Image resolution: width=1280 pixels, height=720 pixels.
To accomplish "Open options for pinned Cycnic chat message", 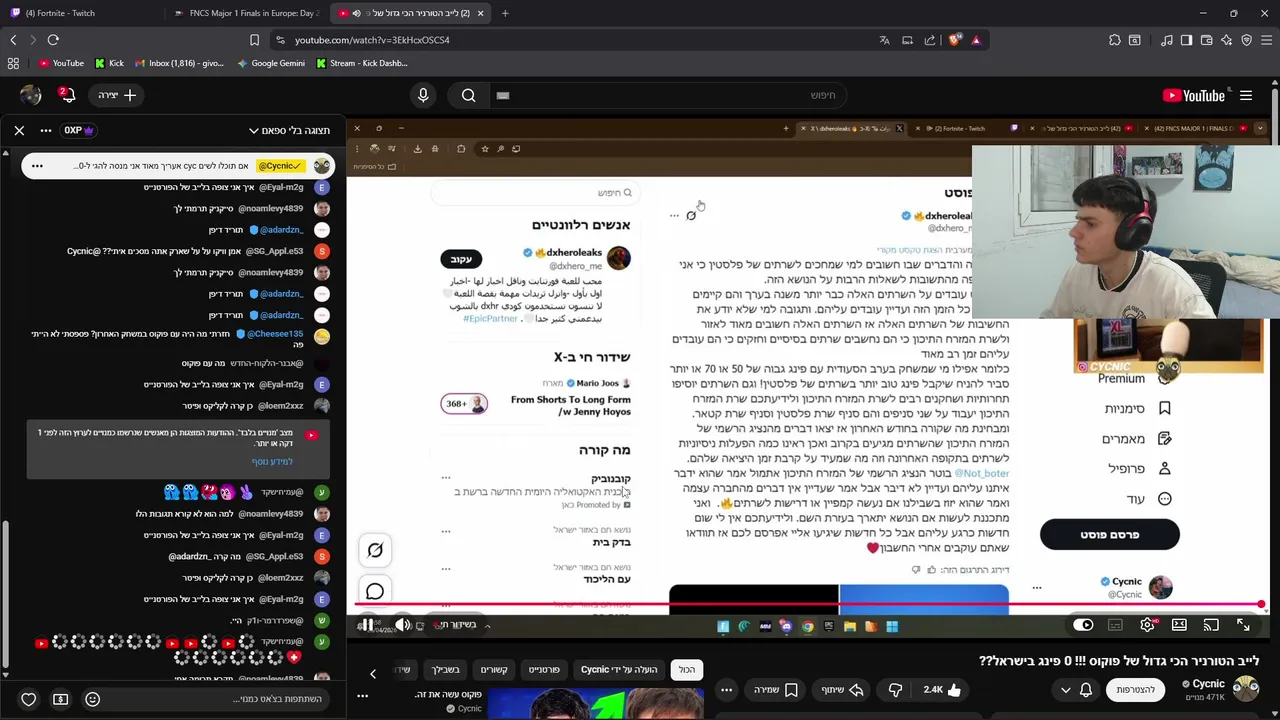I will [x=37, y=166].
